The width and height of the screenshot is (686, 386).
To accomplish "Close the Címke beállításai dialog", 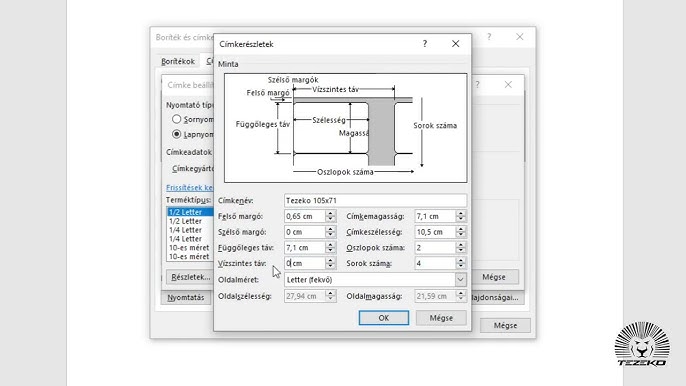I will (x=508, y=84).
